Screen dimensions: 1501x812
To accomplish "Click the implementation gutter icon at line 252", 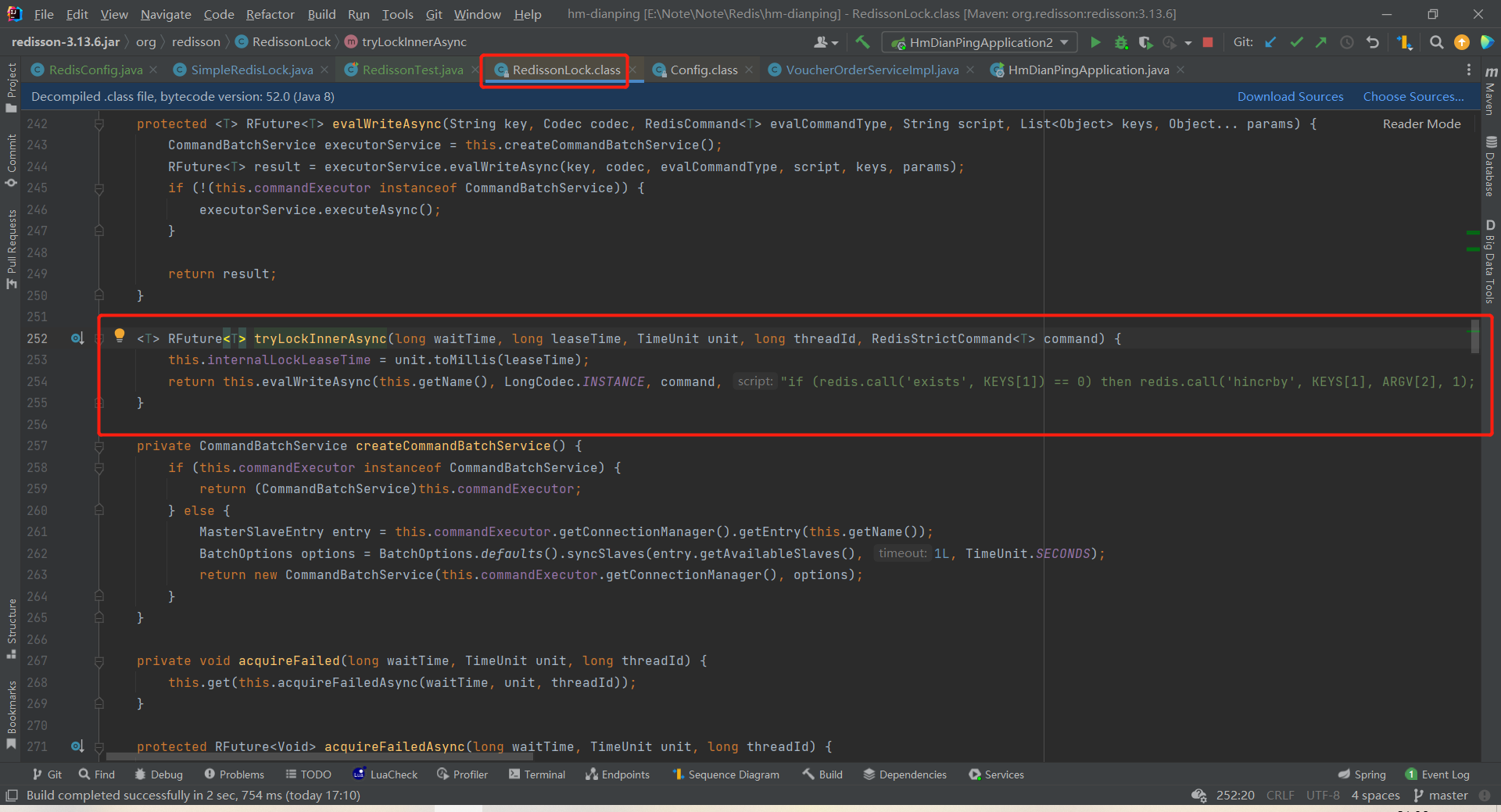I will point(77,338).
